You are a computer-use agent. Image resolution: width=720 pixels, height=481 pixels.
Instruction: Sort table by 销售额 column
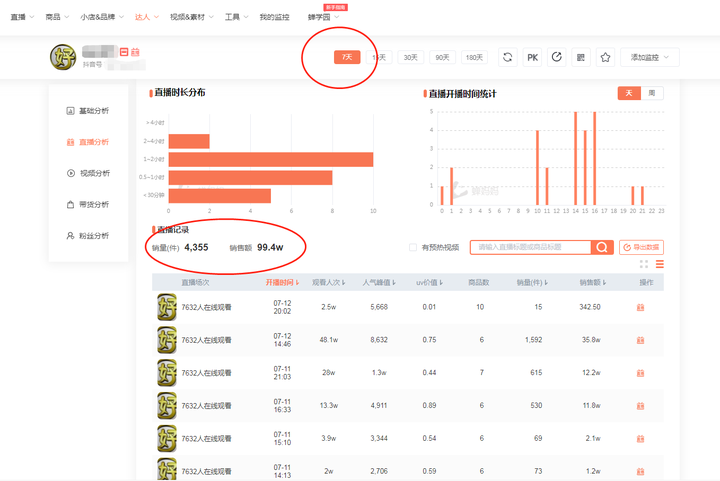[592, 283]
